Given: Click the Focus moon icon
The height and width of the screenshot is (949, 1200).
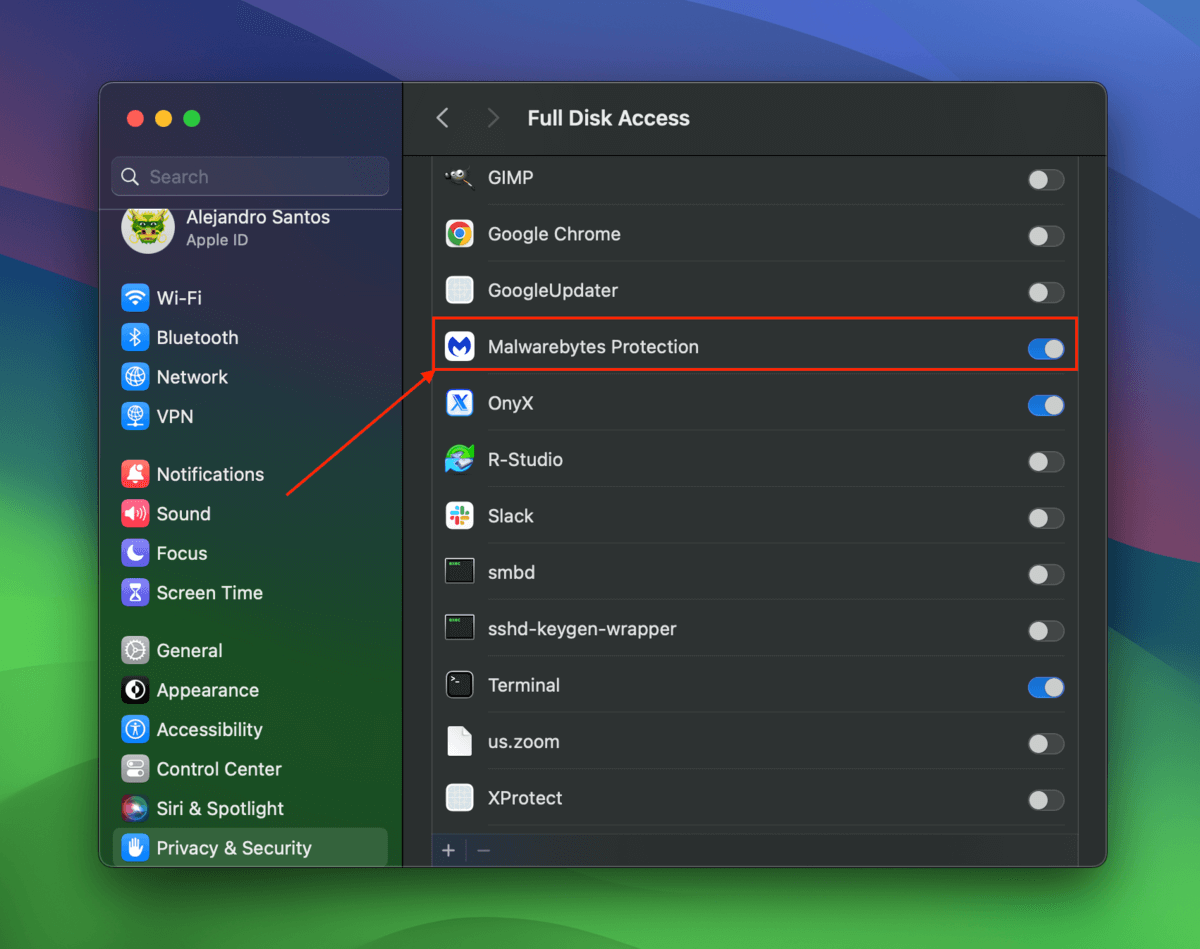Looking at the screenshot, I should (135, 553).
